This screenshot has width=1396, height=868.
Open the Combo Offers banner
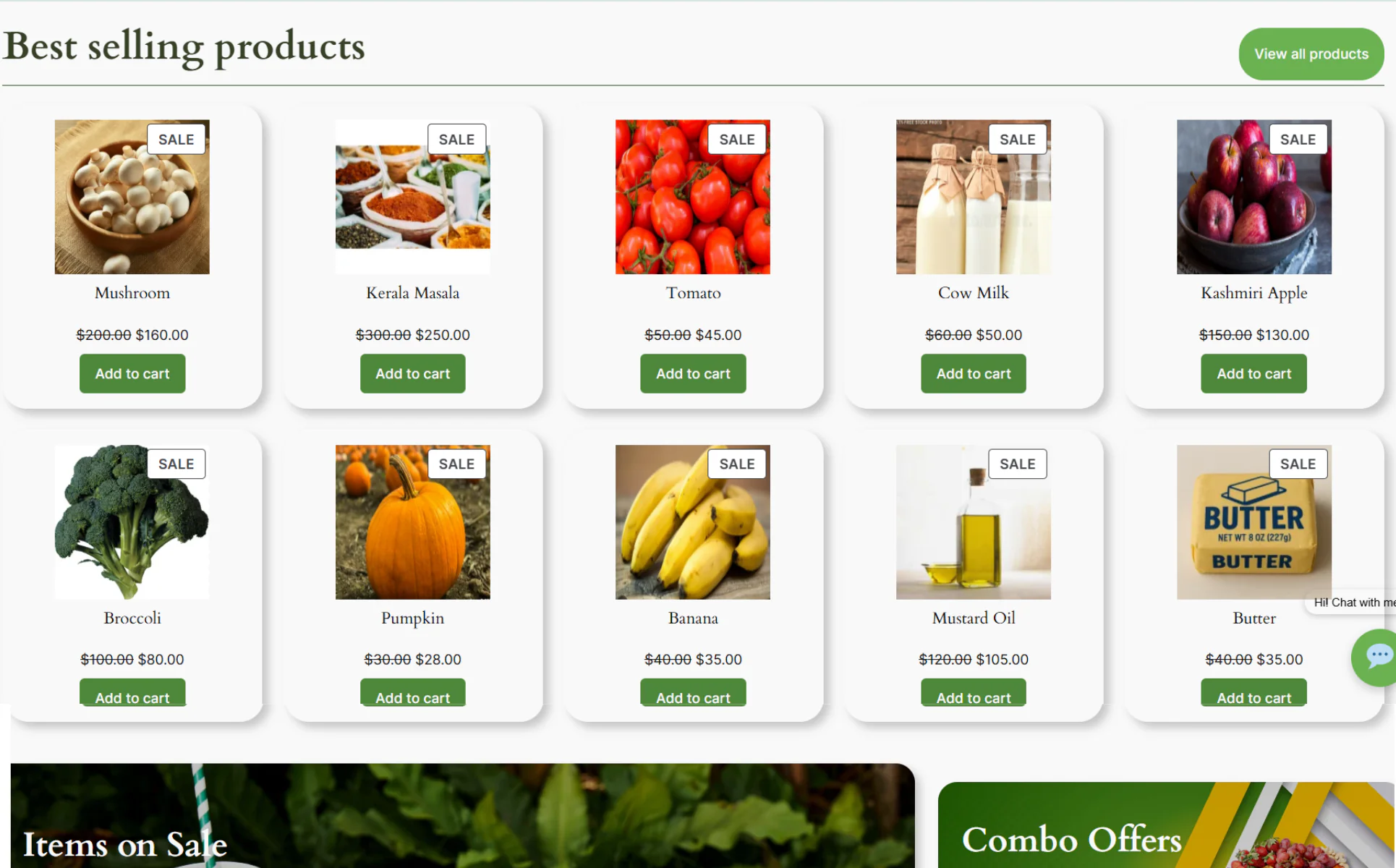[1166, 825]
